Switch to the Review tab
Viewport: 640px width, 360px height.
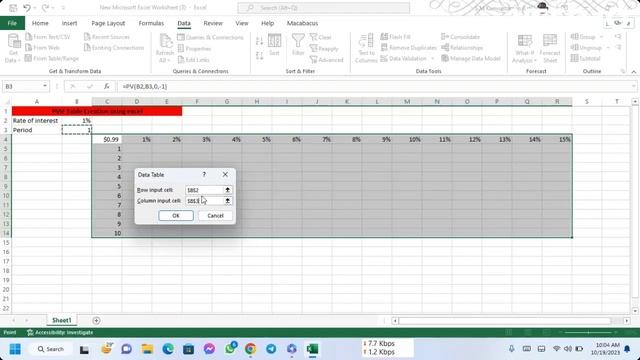213,23
